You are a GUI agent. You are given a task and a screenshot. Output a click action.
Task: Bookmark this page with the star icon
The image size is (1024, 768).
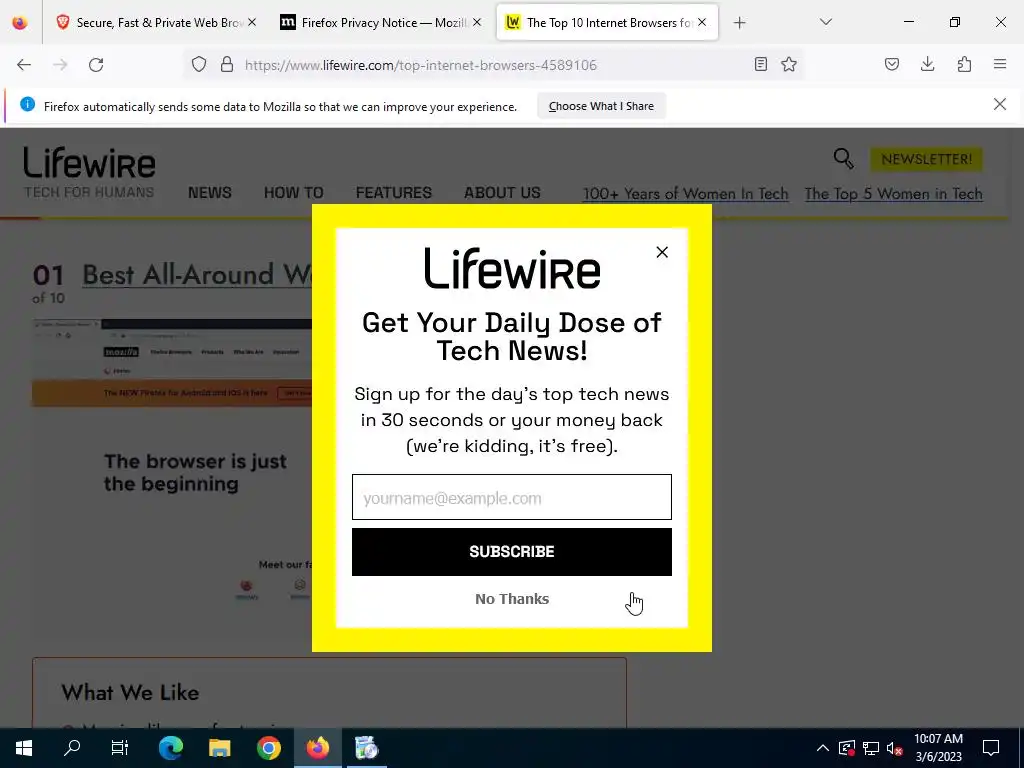pyautogui.click(x=789, y=64)
